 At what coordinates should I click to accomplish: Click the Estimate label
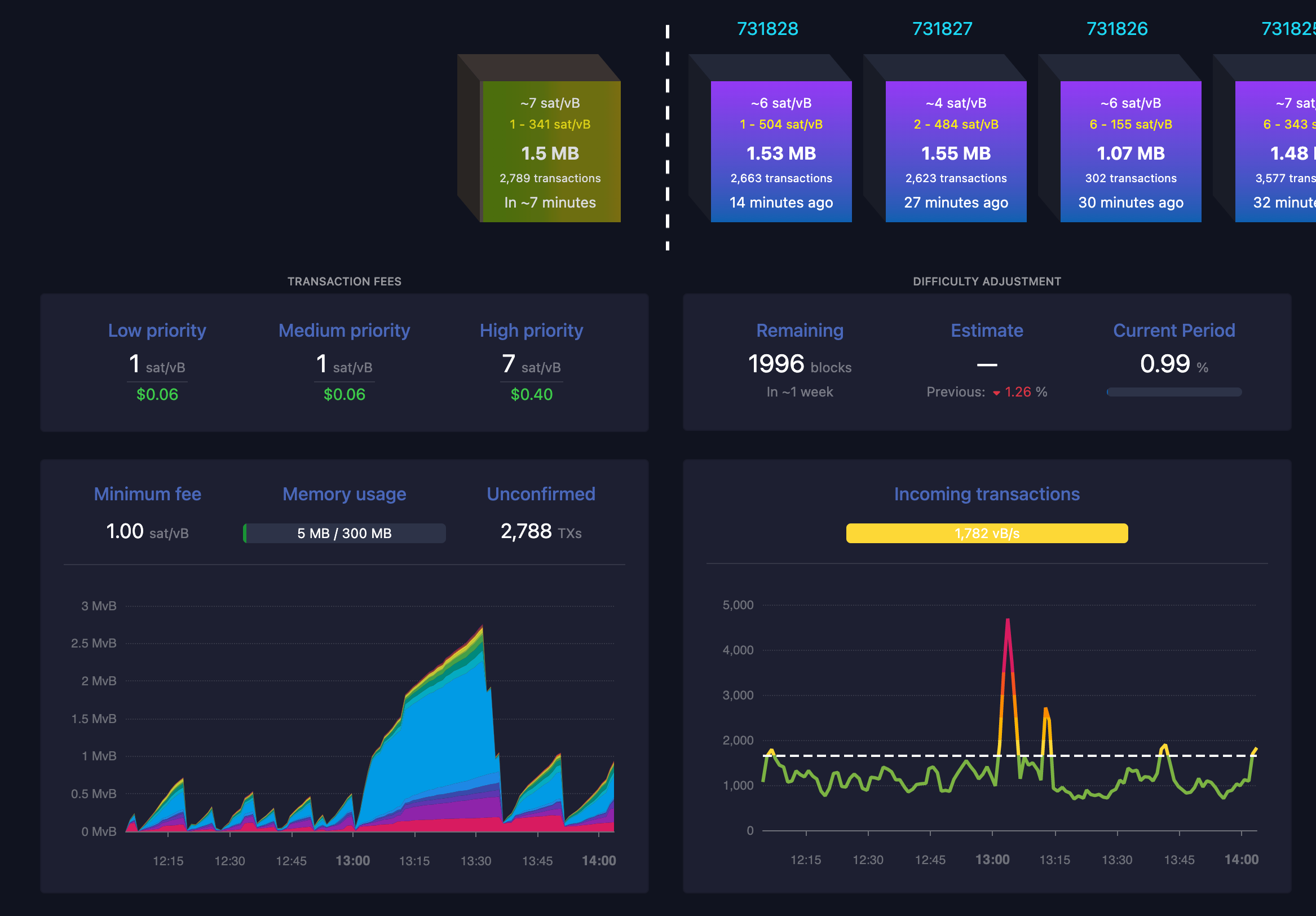[987, 330]
